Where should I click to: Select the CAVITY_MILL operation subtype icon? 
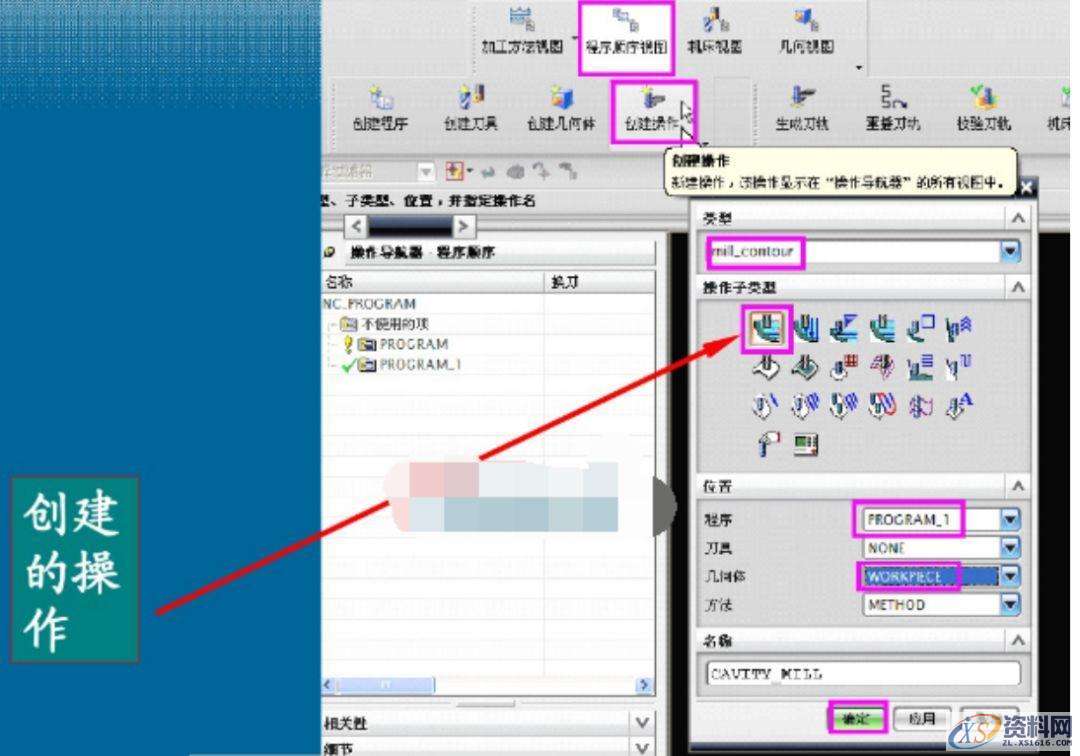767,328
